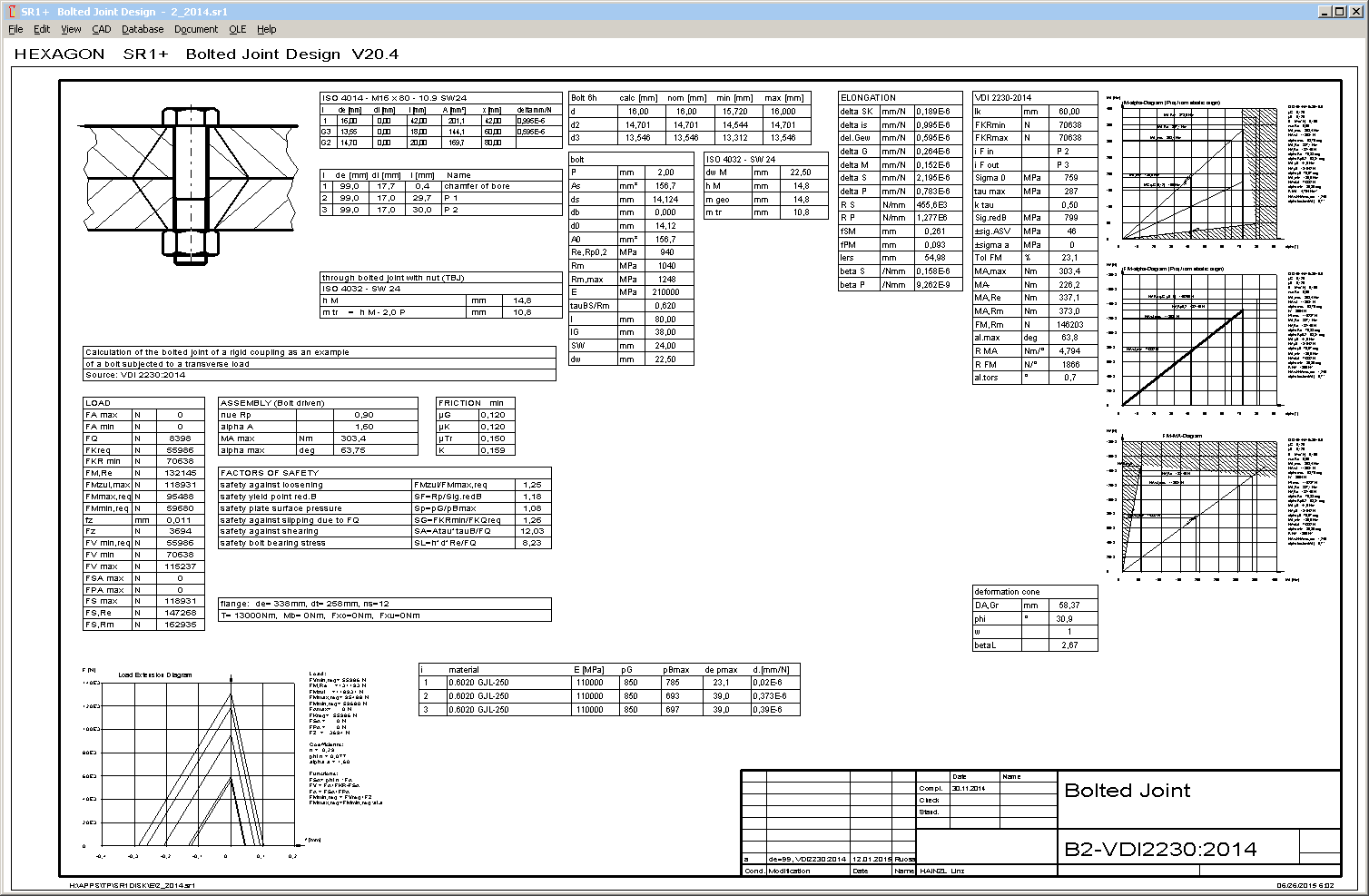Image resolution: width=1369 pixels, height=896 pixels.
Task: Minimize the SR1+ window
Action: [1326, 12]
